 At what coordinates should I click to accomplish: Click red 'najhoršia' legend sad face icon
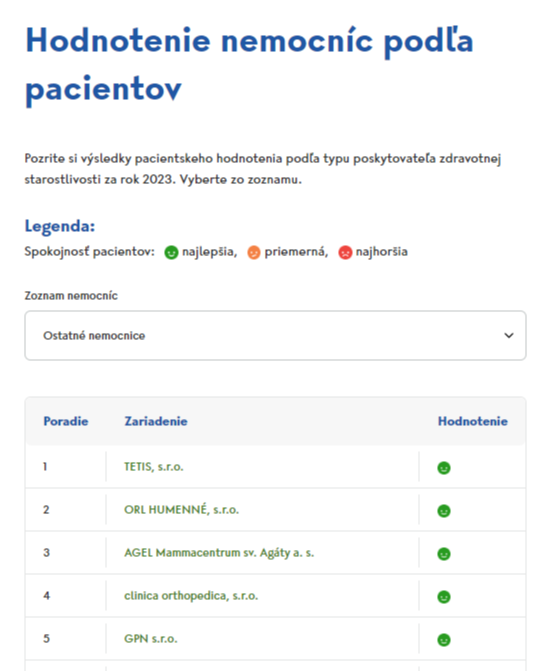pos(345,252)
